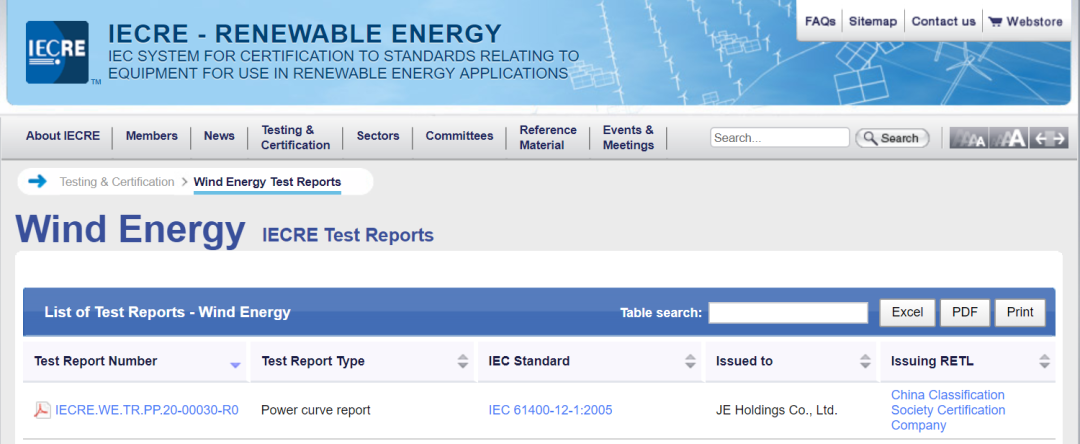This screenshot has height=444, width=1080.
Task: Open the PDF icon for IECRE.WE.TR.PP.20-00030-R0
Action: click(x=43, y=410)
